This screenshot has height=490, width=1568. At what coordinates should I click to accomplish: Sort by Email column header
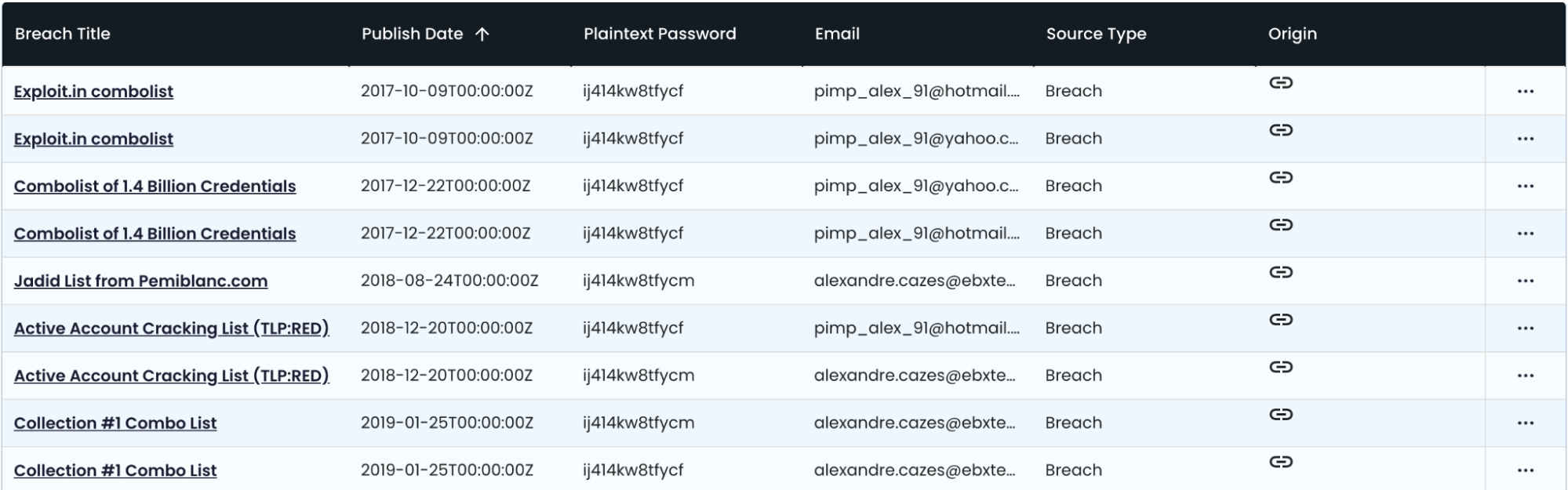tap(837, 34)
